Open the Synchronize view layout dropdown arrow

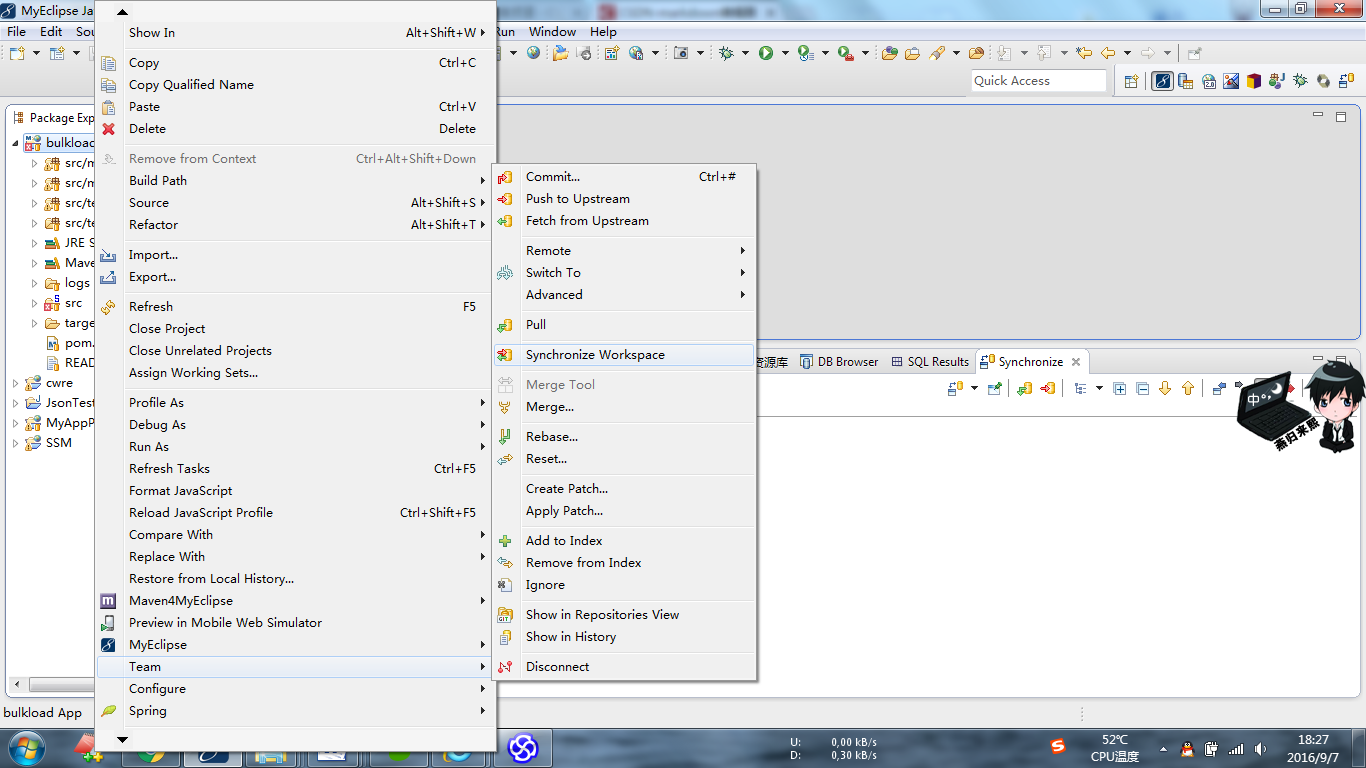tap(1099, 388)
